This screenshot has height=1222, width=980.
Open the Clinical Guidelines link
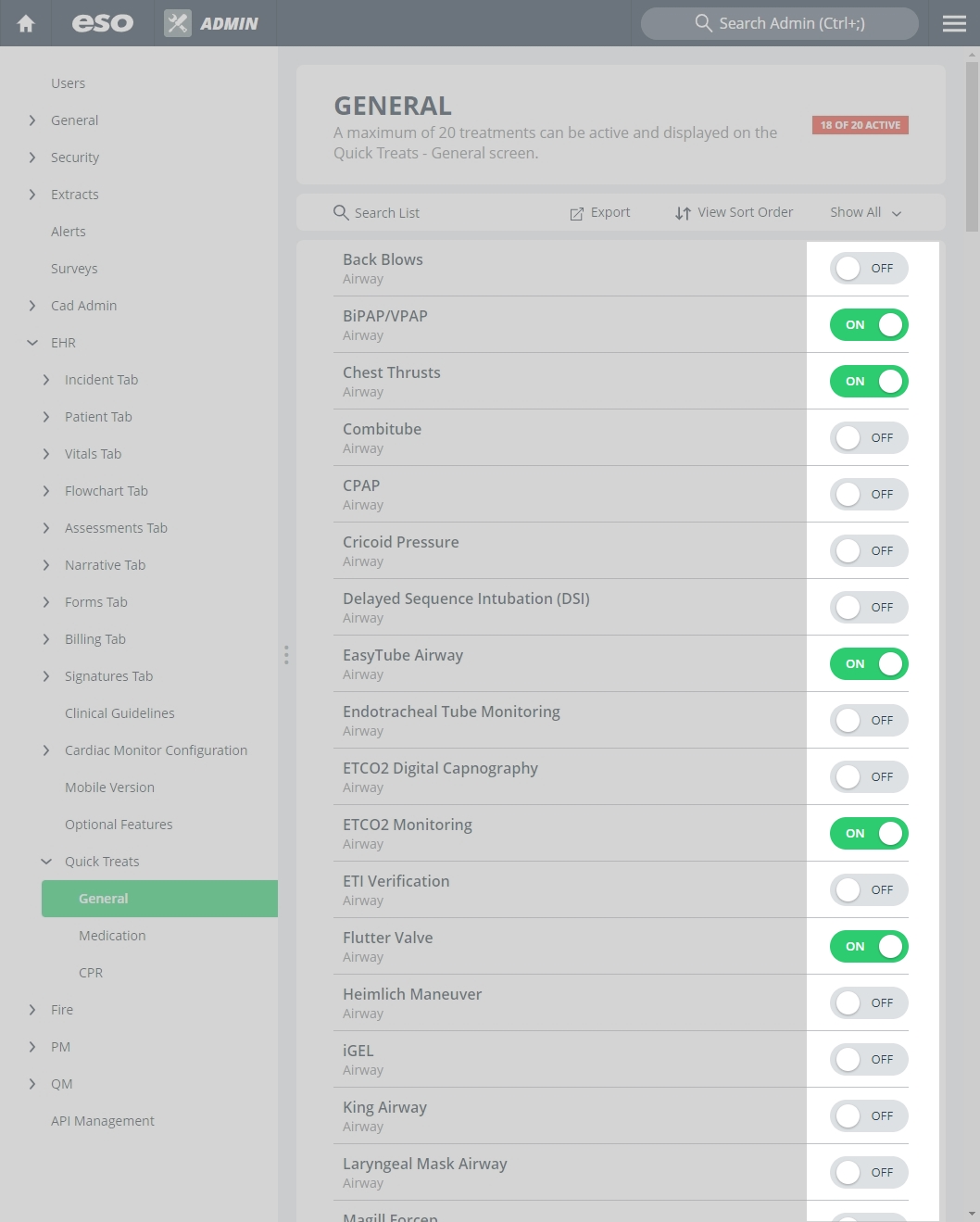pos(119,713)
